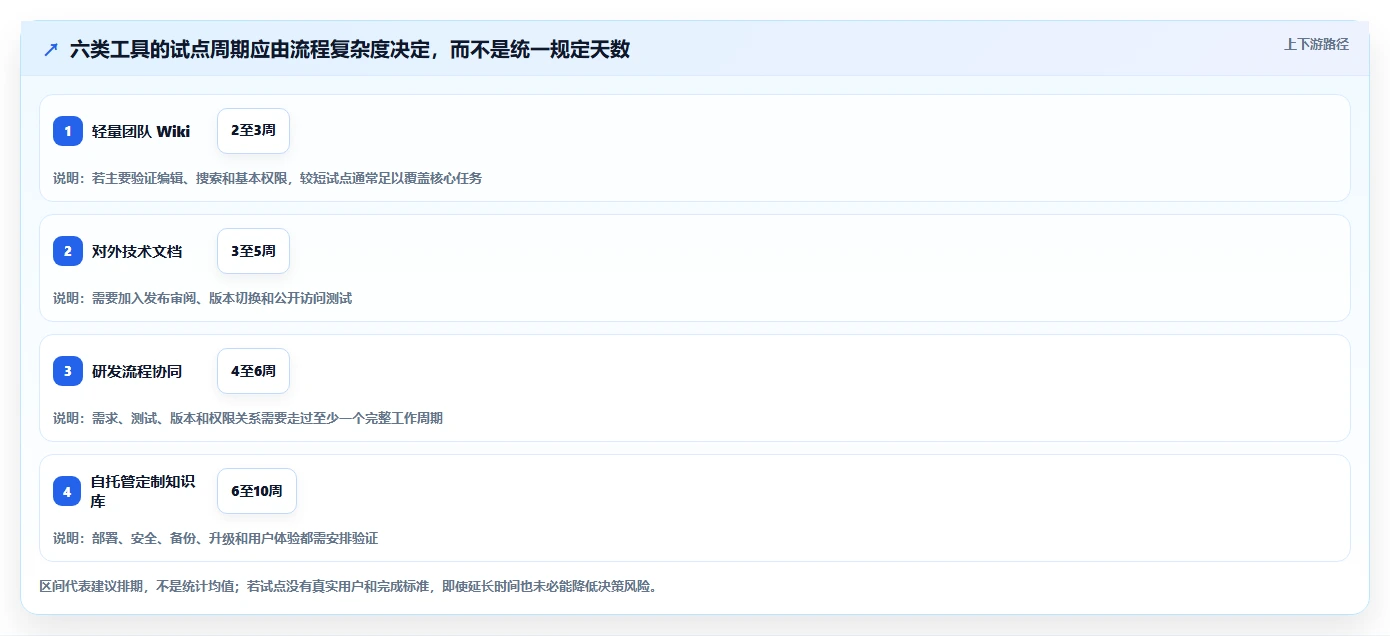
Task: Click the 研发流程协同 title
Action: click(x=137, y=371)
